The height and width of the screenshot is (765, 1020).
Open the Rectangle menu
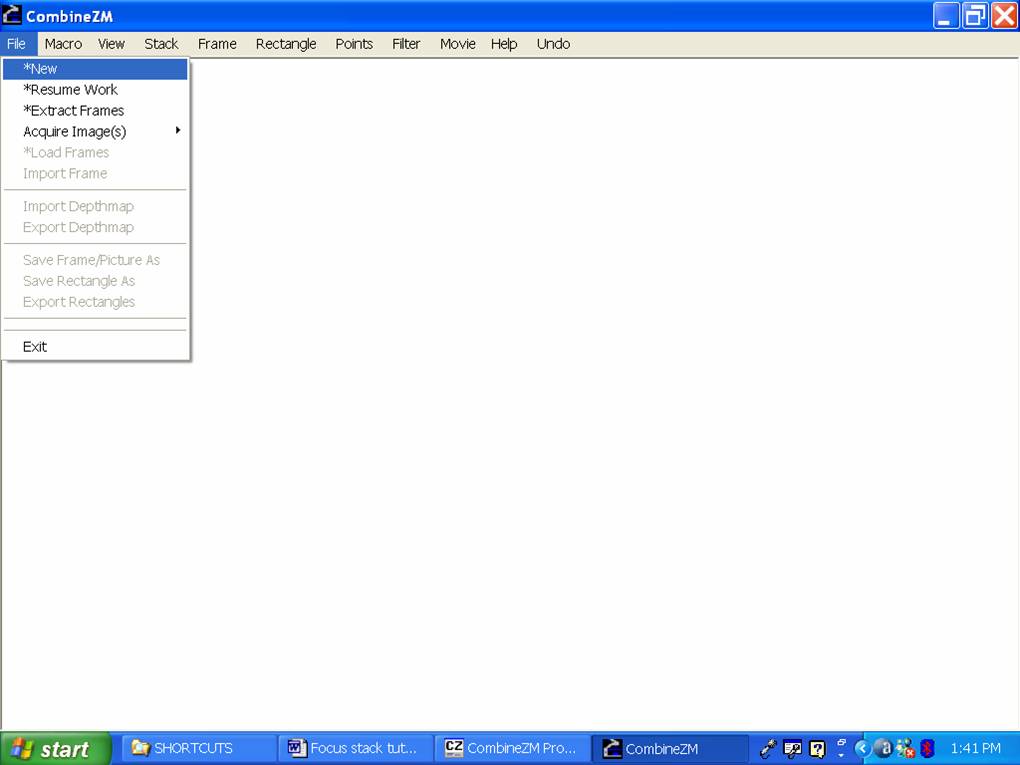(286, 44)
